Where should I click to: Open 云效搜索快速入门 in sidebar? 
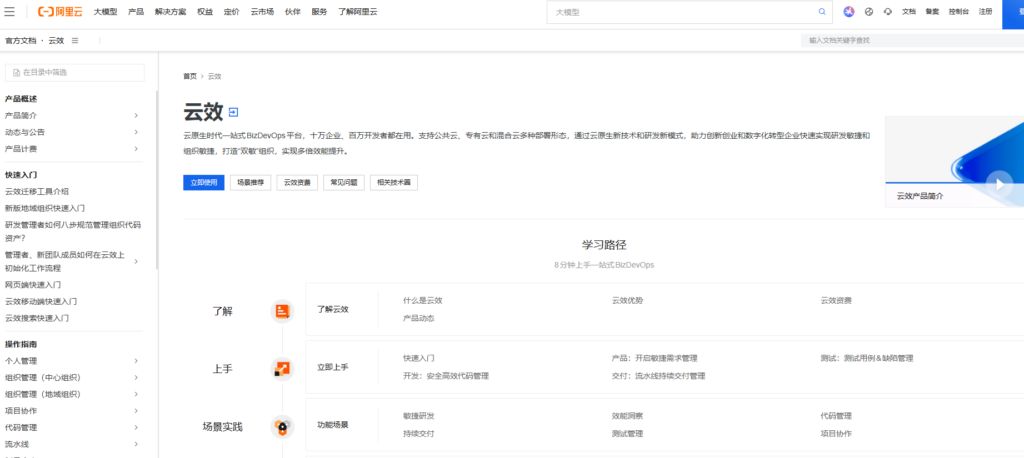[x=37, y=318]
